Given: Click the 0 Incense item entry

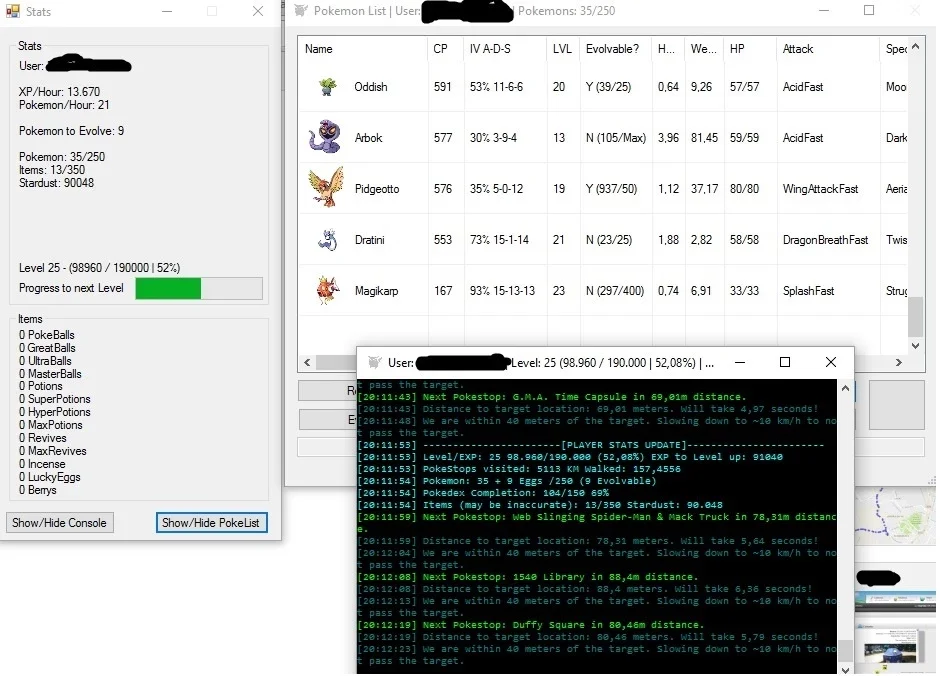Looking at the screenshot, I should point(42,464).
